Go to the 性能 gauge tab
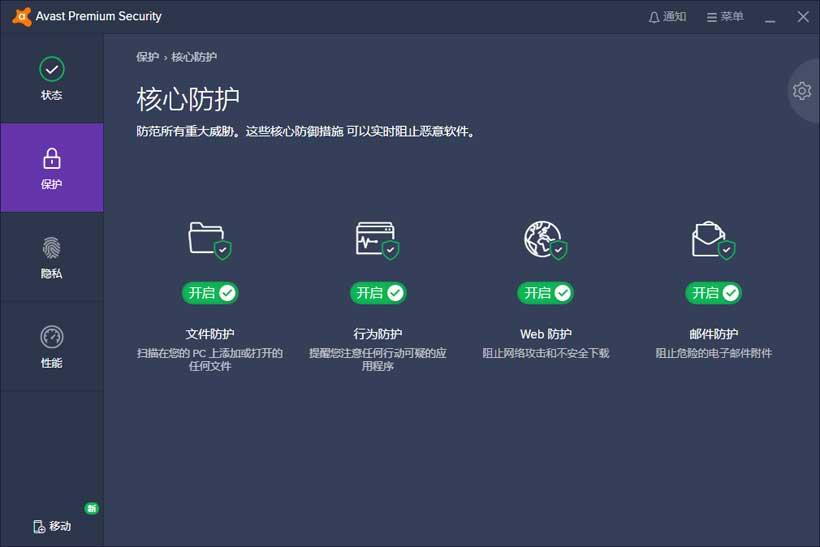Image resolution: width=820 pixels, height=547 pixels. click(x=51, y=346)
